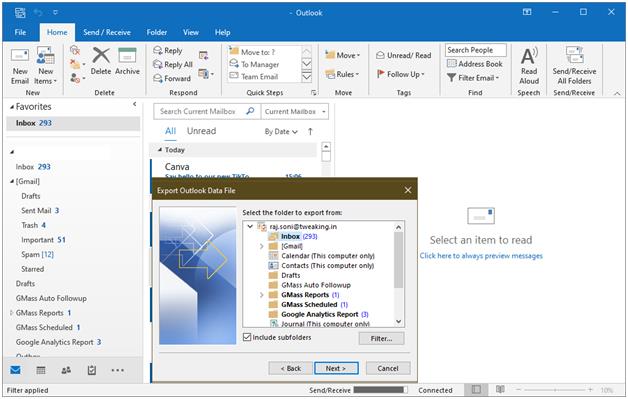Show All messages filter
The image size is (628, 399).
[x=170, y=131]
